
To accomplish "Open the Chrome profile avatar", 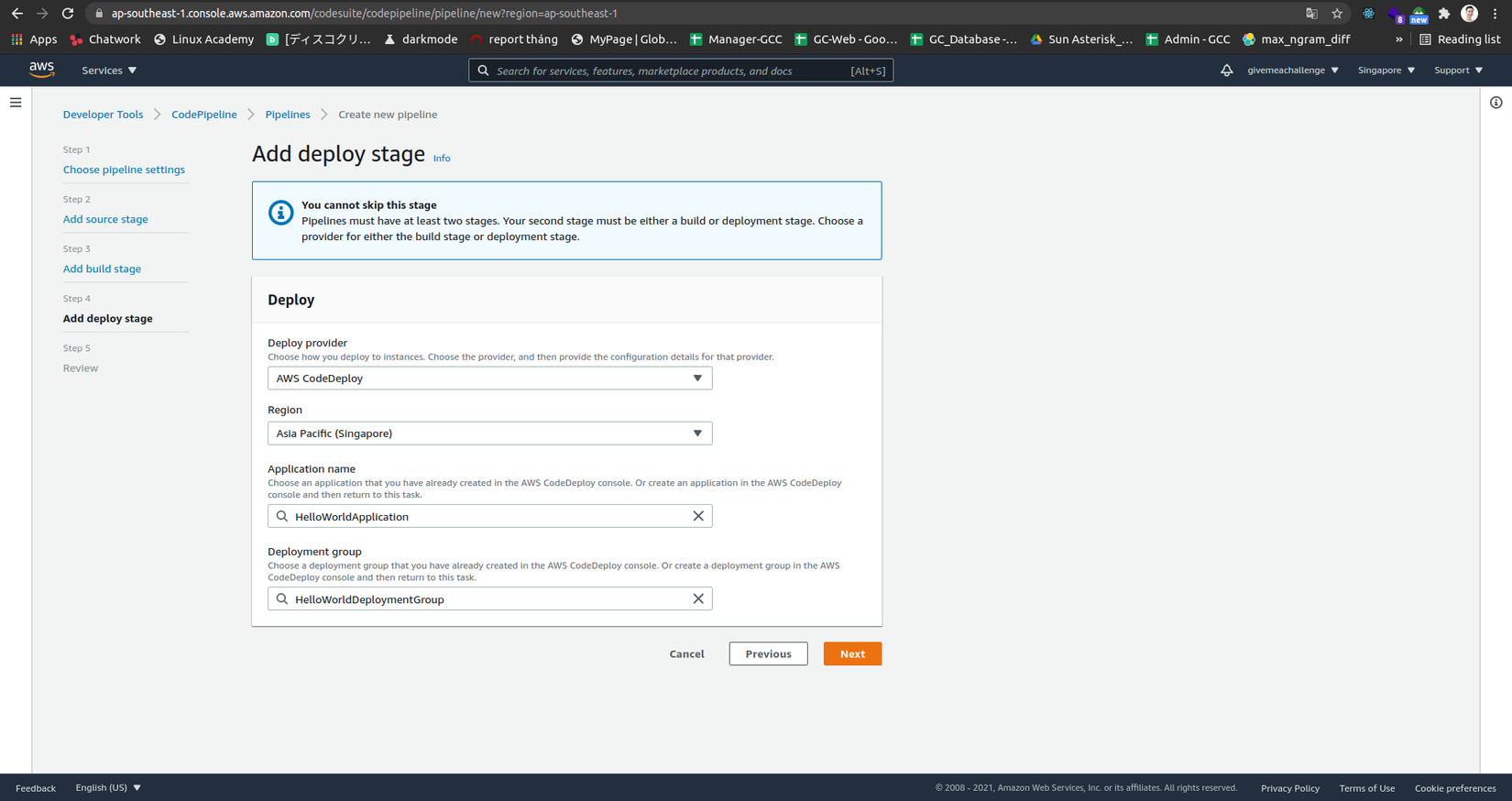I will coord(1470,14).
